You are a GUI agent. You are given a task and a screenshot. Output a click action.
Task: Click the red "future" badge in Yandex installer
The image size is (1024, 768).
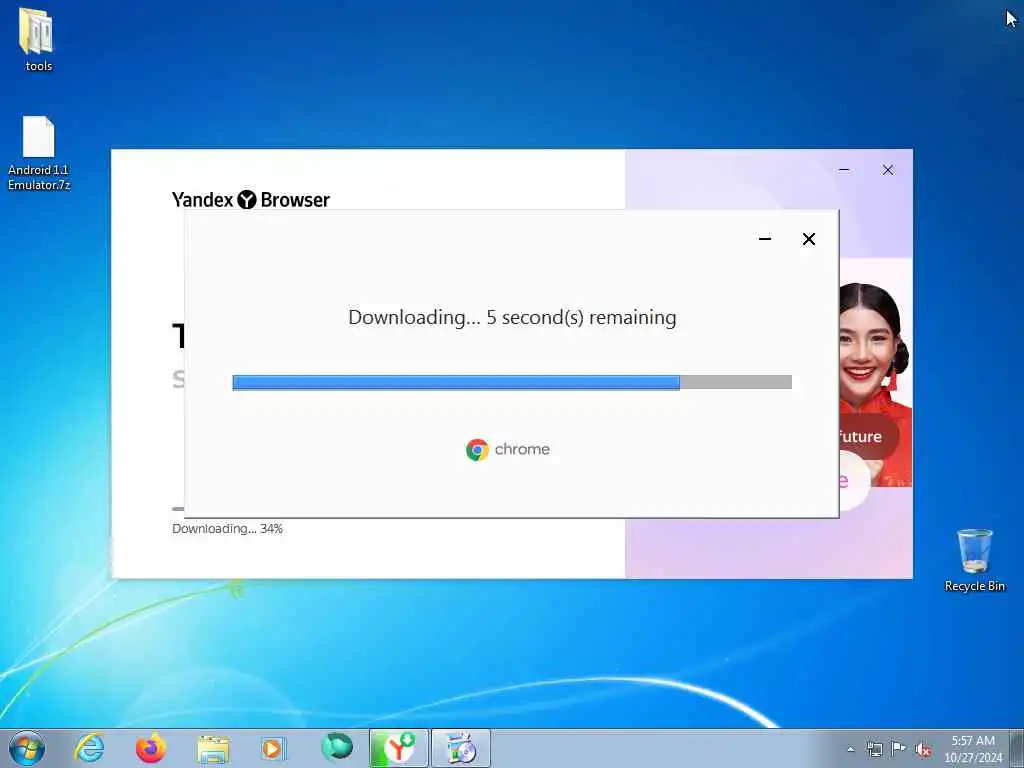[868, 436]
